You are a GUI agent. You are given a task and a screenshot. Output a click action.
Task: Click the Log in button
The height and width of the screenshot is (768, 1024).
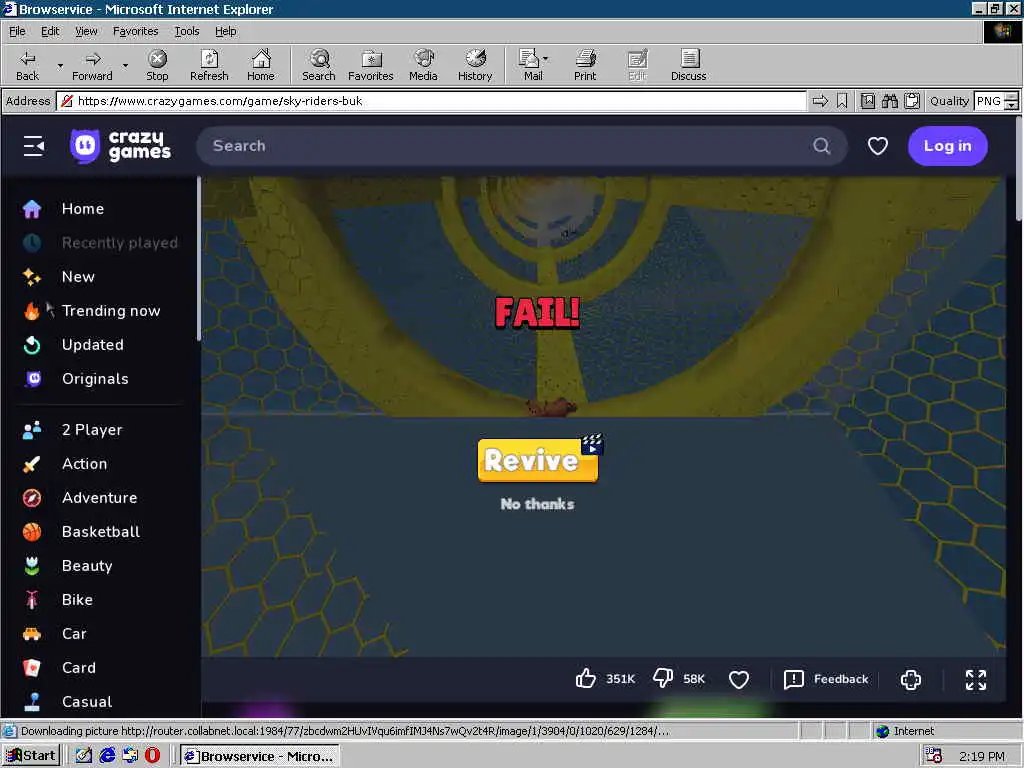coord(947,146)
